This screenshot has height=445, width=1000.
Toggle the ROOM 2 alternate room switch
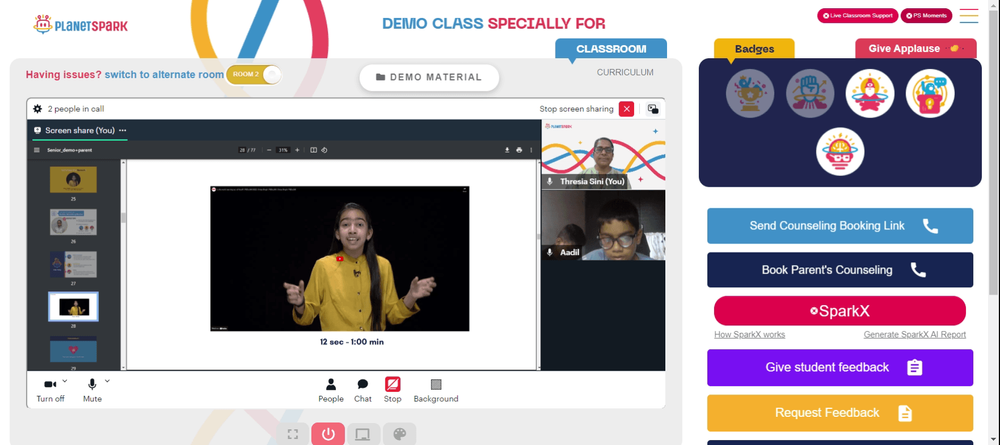253,75
